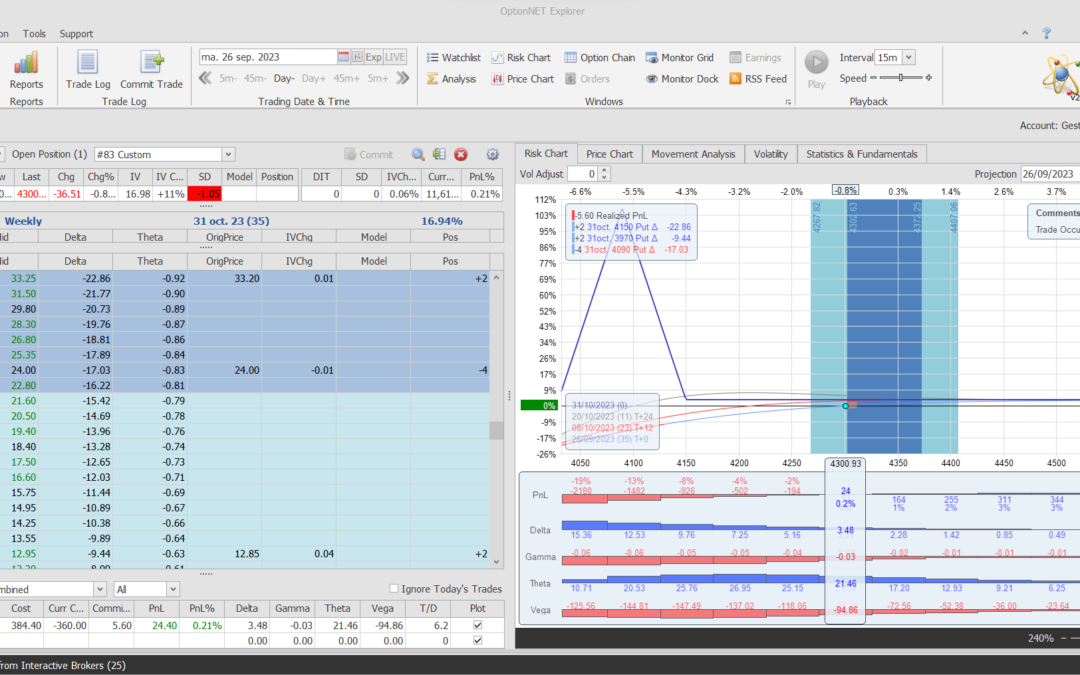The width and height of the screenshot is (1080, 675).
Task: Open the Watchlist window
Action: pos(453,58)
